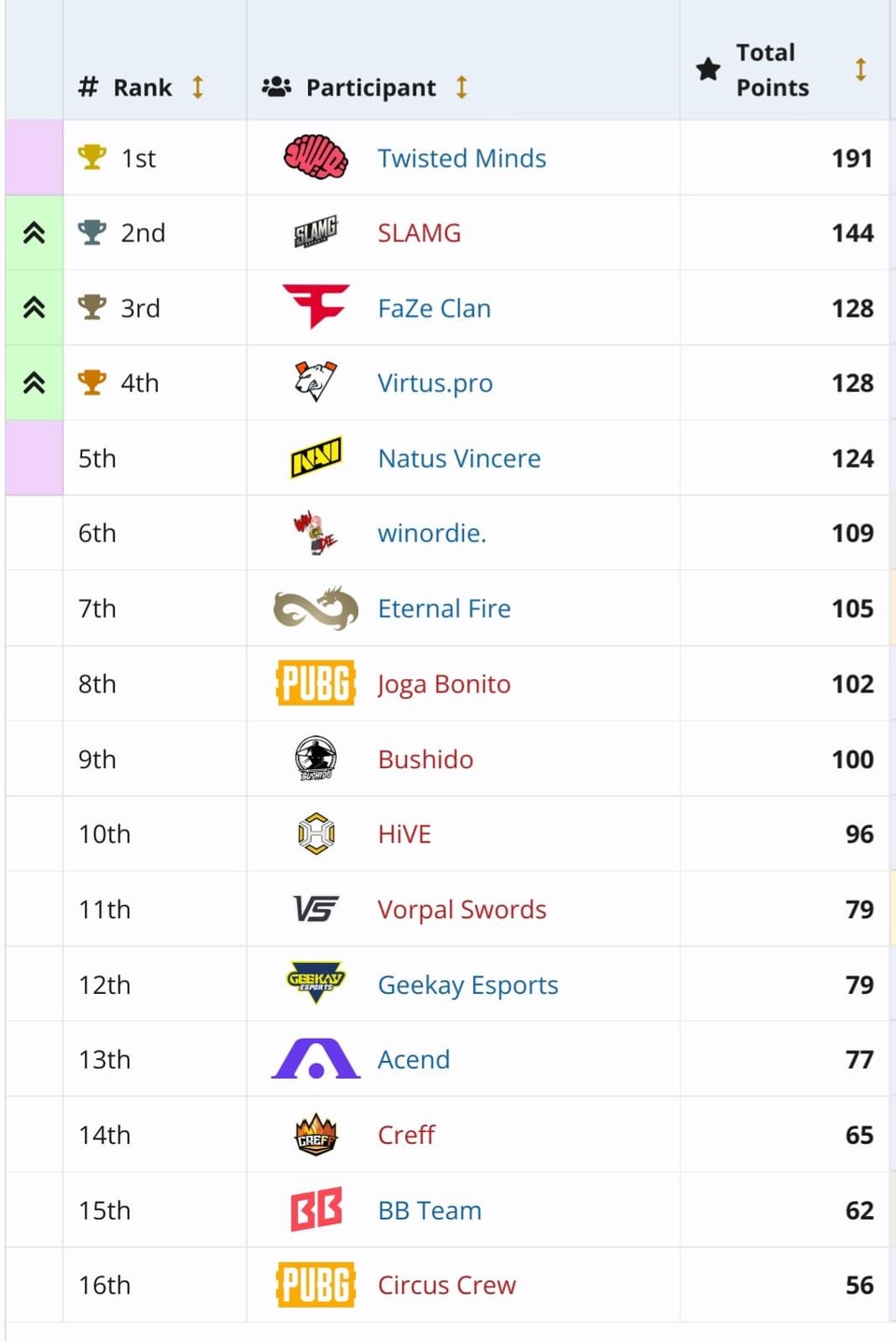Image resolution: width=896 pixels, height=1341 pixels.
Task: Click the Eternal Fire dragon logo
Action: [x=315, y=608]
